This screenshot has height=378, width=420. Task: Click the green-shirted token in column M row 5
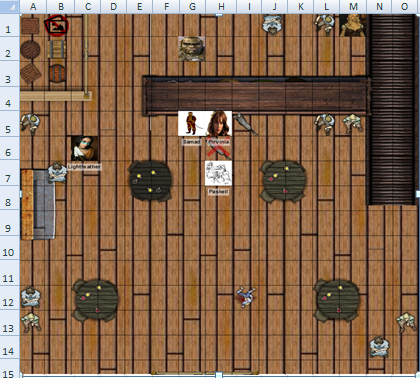click(353, 124)
